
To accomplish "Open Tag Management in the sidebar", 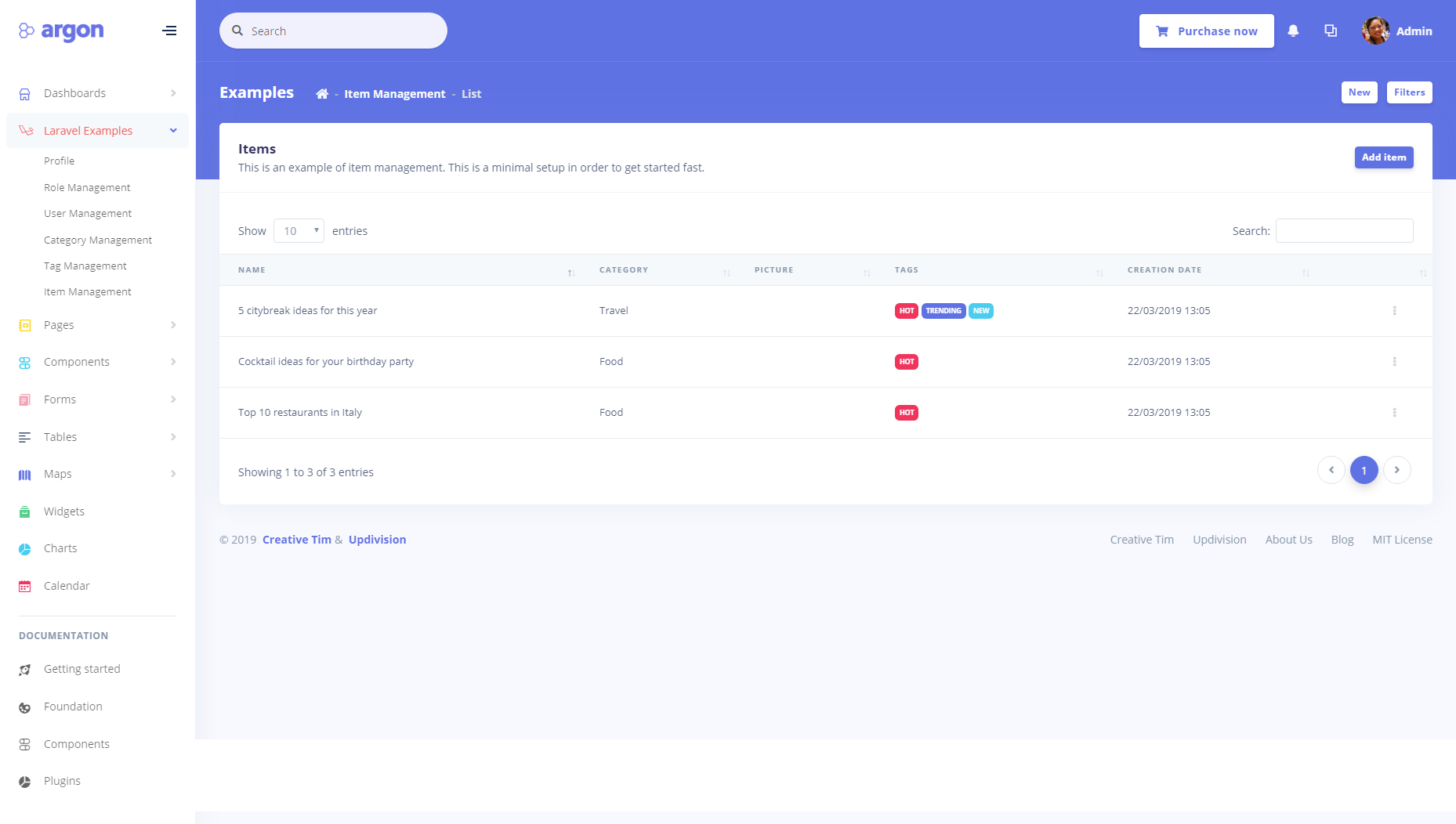I will point(85,266).
